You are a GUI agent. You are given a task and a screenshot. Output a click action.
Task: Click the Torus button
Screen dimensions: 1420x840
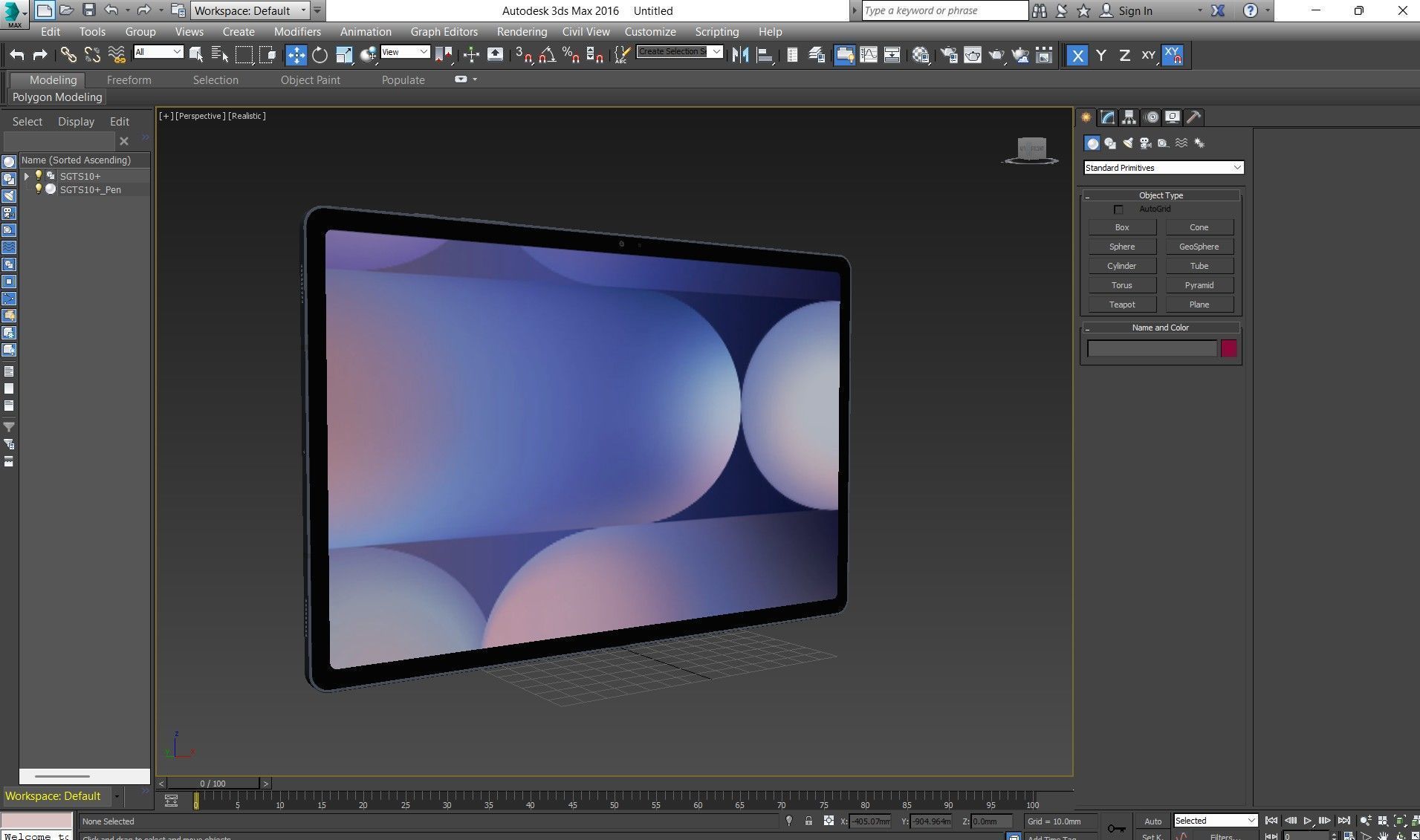pyautogui.click(x=1122, y=285)
